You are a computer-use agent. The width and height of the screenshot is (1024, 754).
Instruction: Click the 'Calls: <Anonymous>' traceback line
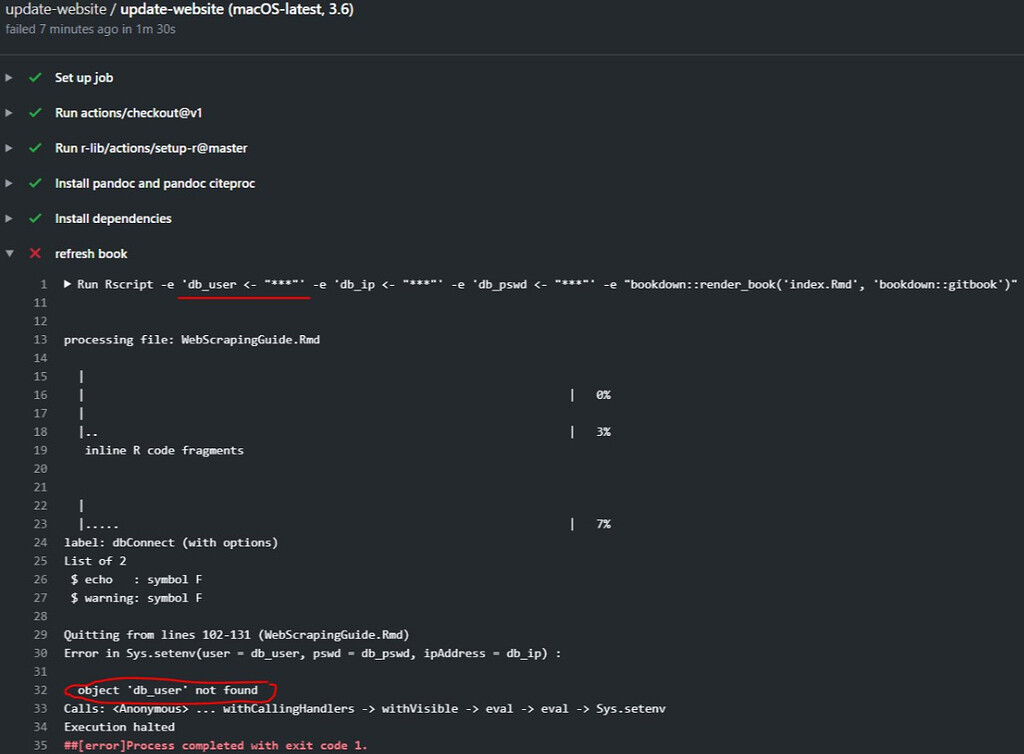click(x=364, y=709)
